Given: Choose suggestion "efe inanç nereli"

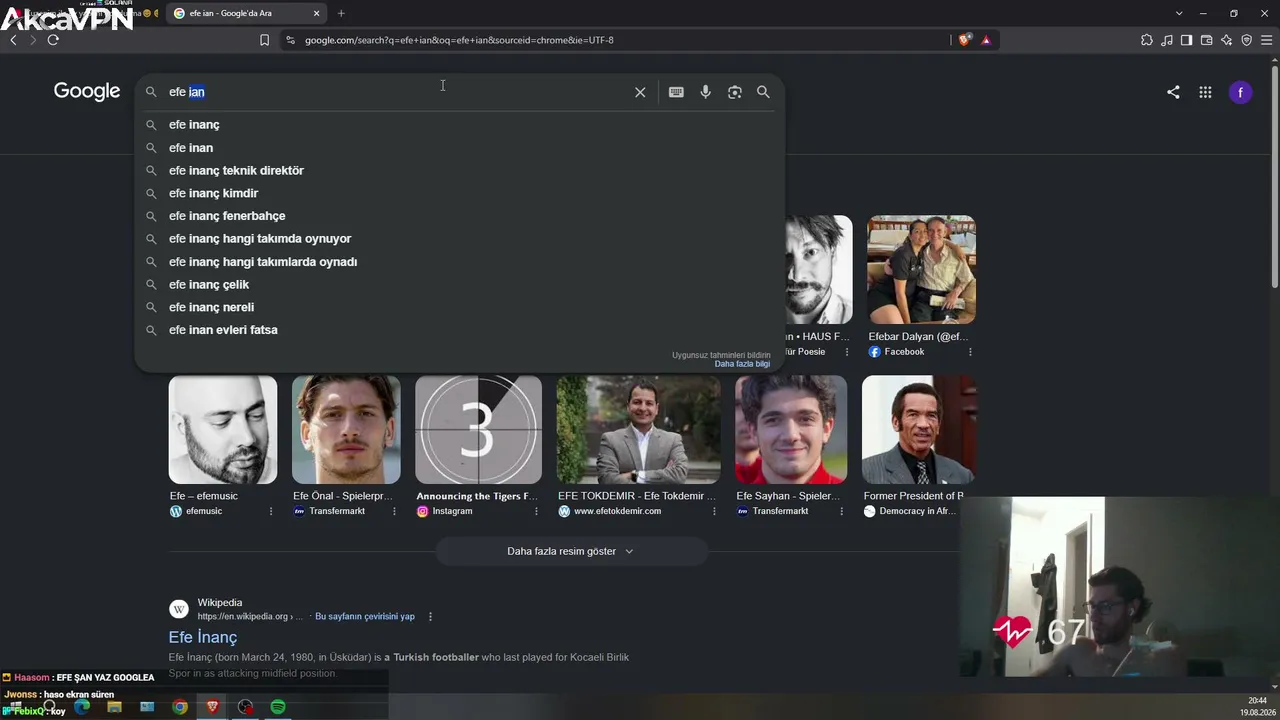Looking at the screenshot, I should [x=460, y=307].
